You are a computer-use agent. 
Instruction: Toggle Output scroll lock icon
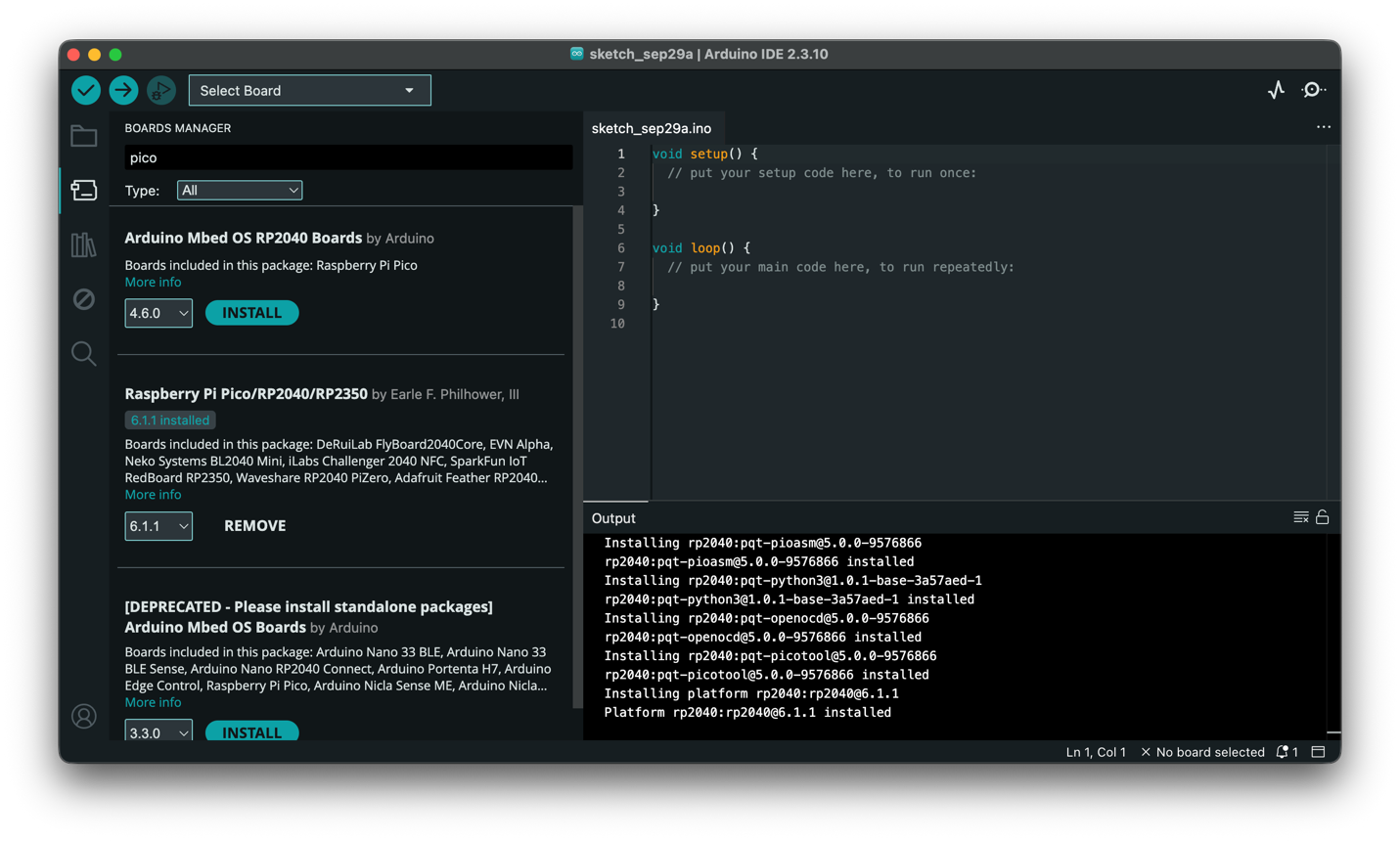[x=1323, y=517]
